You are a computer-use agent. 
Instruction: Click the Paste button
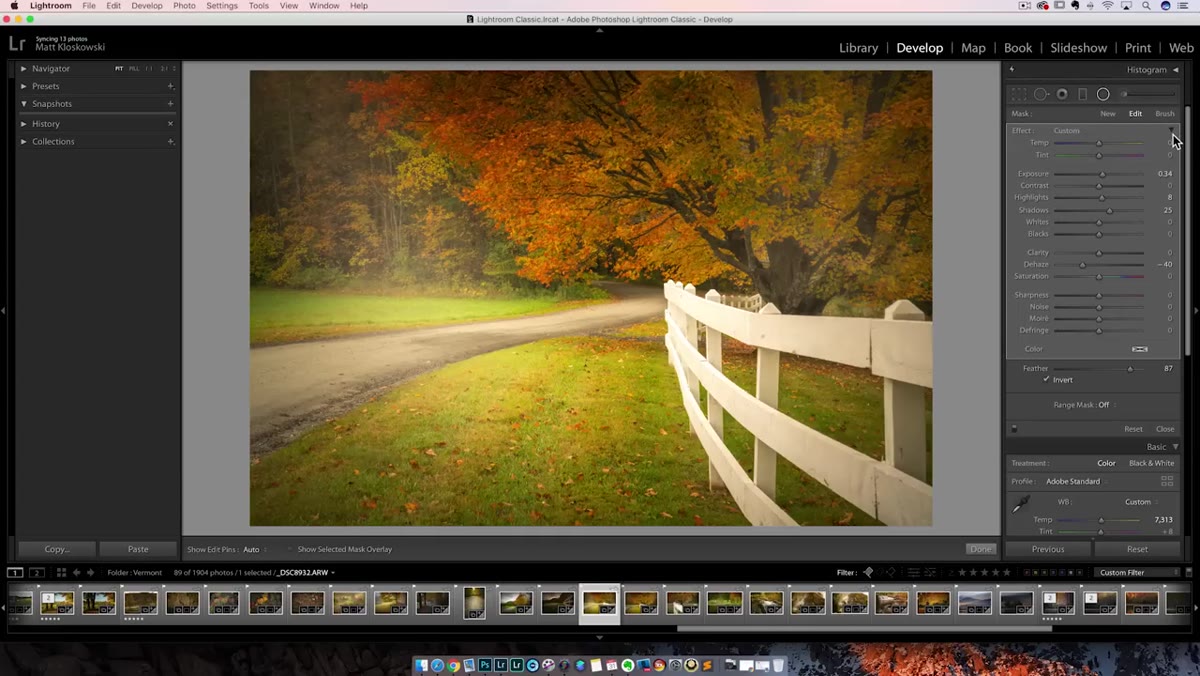(x=138, y=549)
